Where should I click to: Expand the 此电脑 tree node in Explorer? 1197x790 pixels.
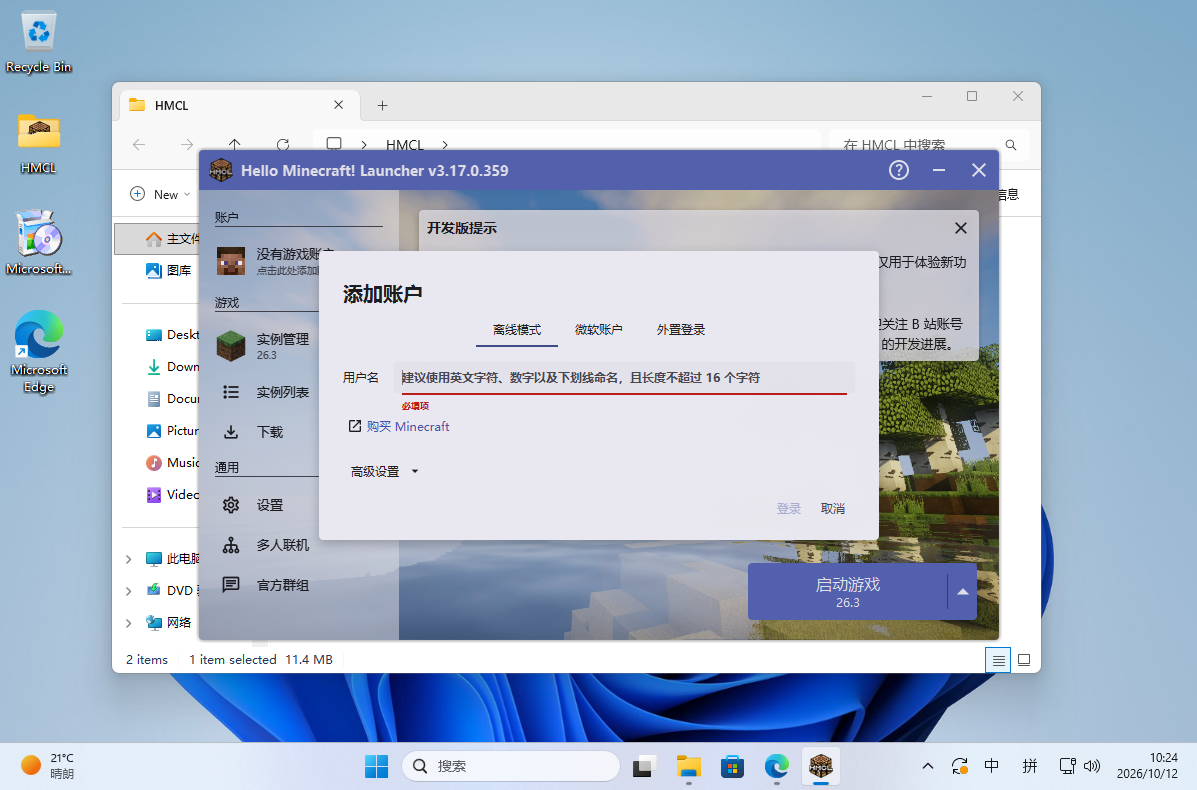click(x=128, y=559)
